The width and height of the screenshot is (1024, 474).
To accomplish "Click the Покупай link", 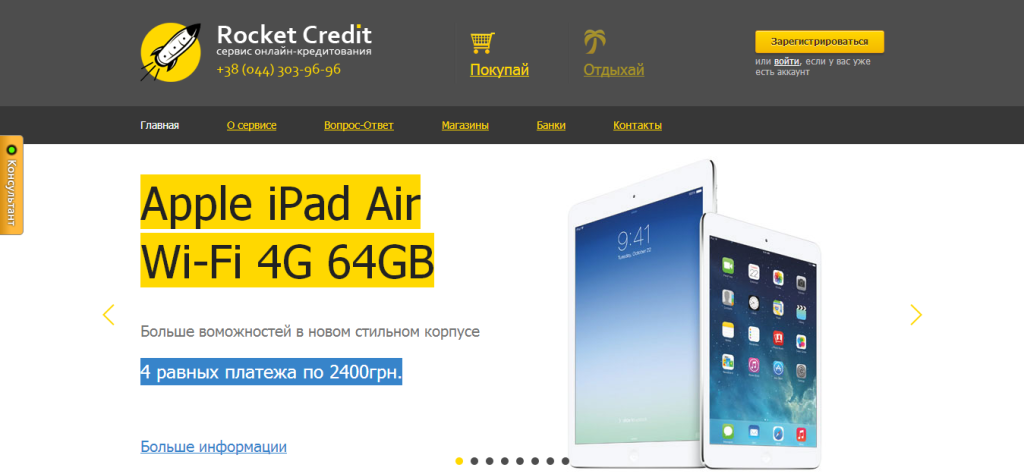I will 500,71.
